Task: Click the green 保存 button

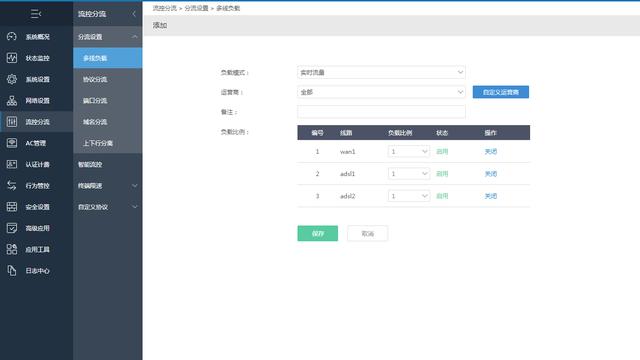Action: tap(318, 233)
